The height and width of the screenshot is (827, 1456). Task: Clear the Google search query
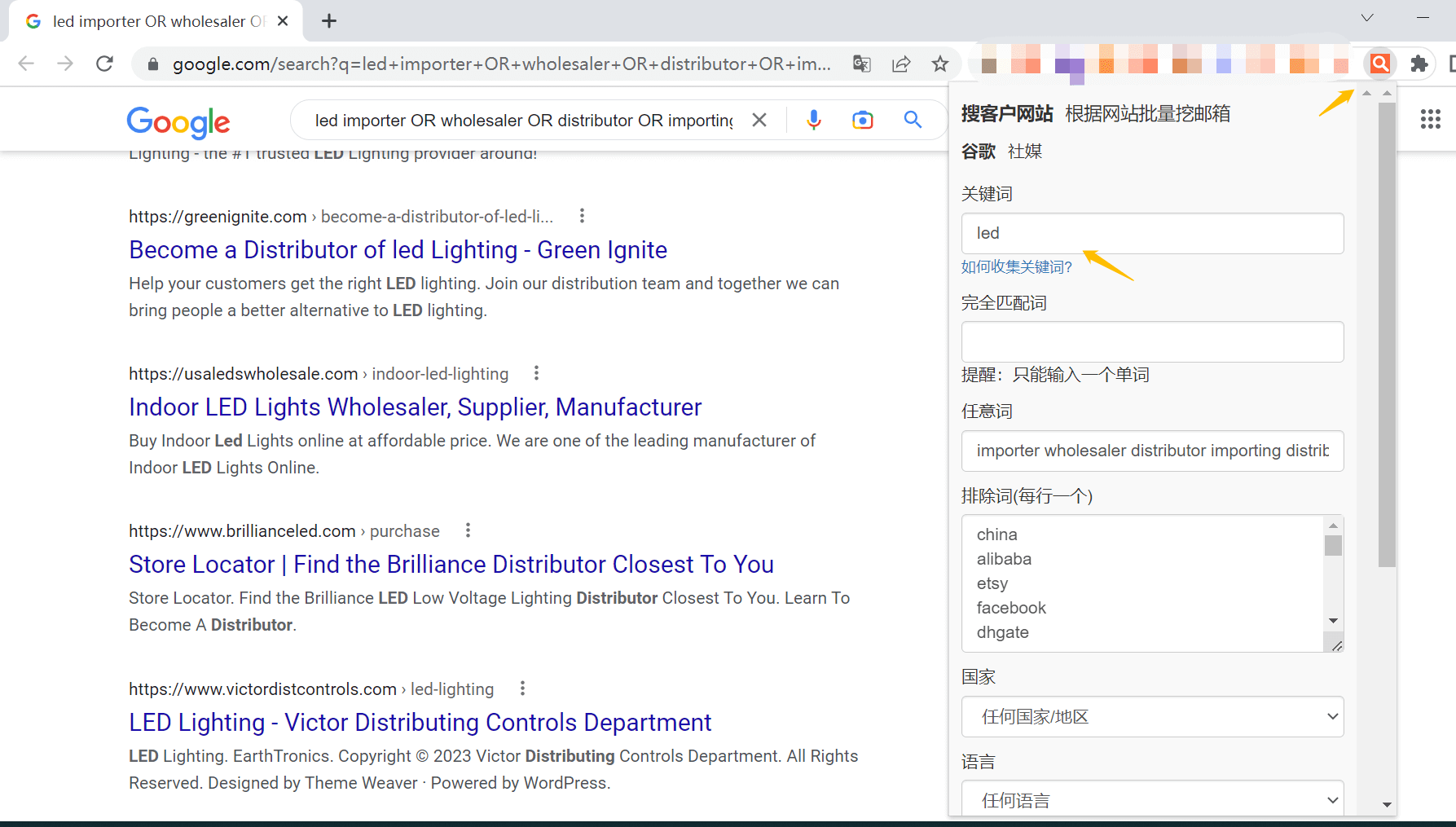tap(759, 120)
